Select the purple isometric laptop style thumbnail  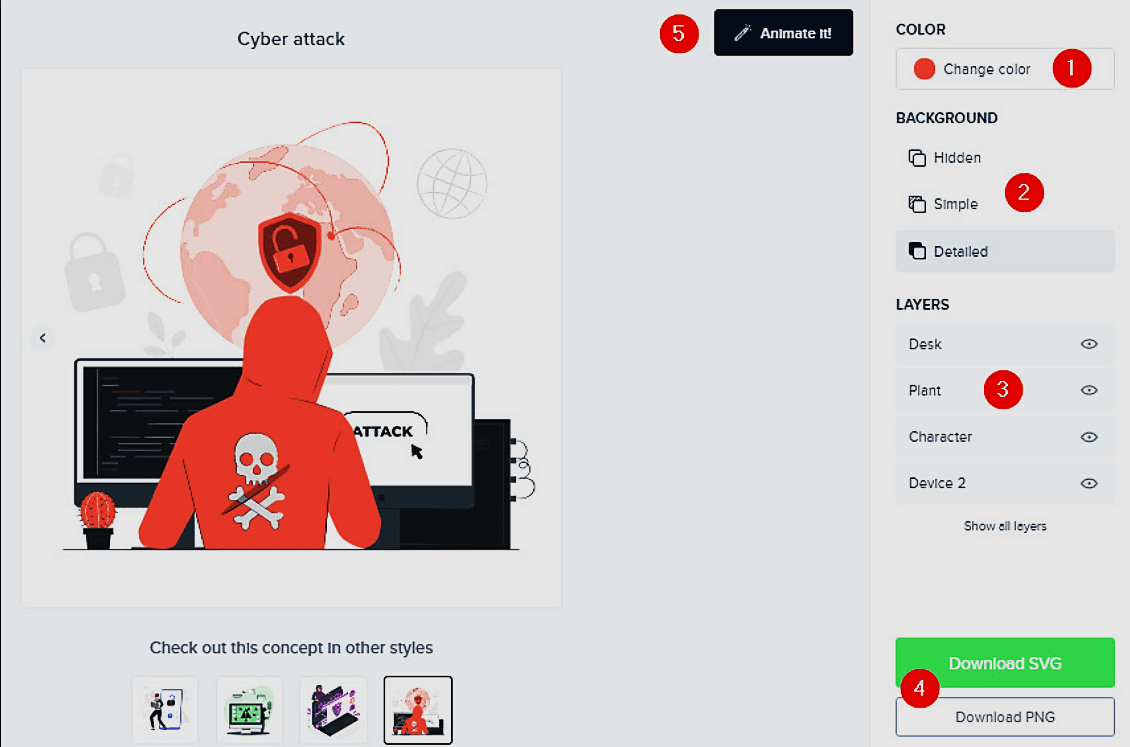pos(334,709)
